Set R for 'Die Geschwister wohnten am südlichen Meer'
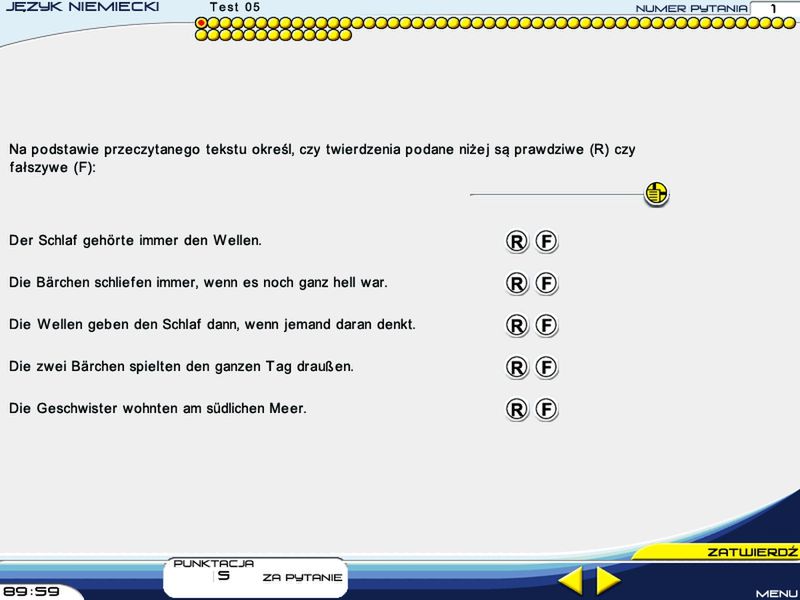Image resolution: width=800 pixels, height=600 pixels. point(517,409)
